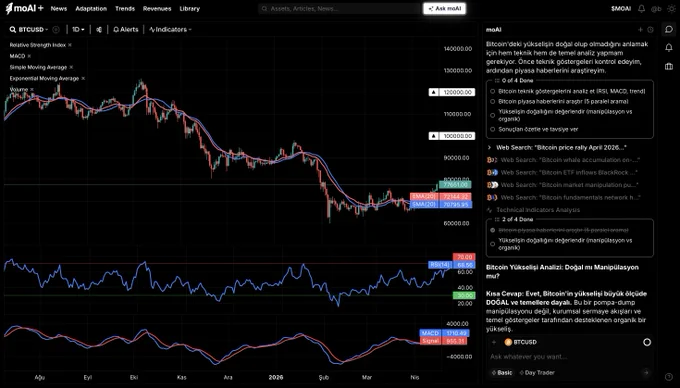Start a new chat with plus icon
The width and height of the screenshot is (680, 388).
640,30
